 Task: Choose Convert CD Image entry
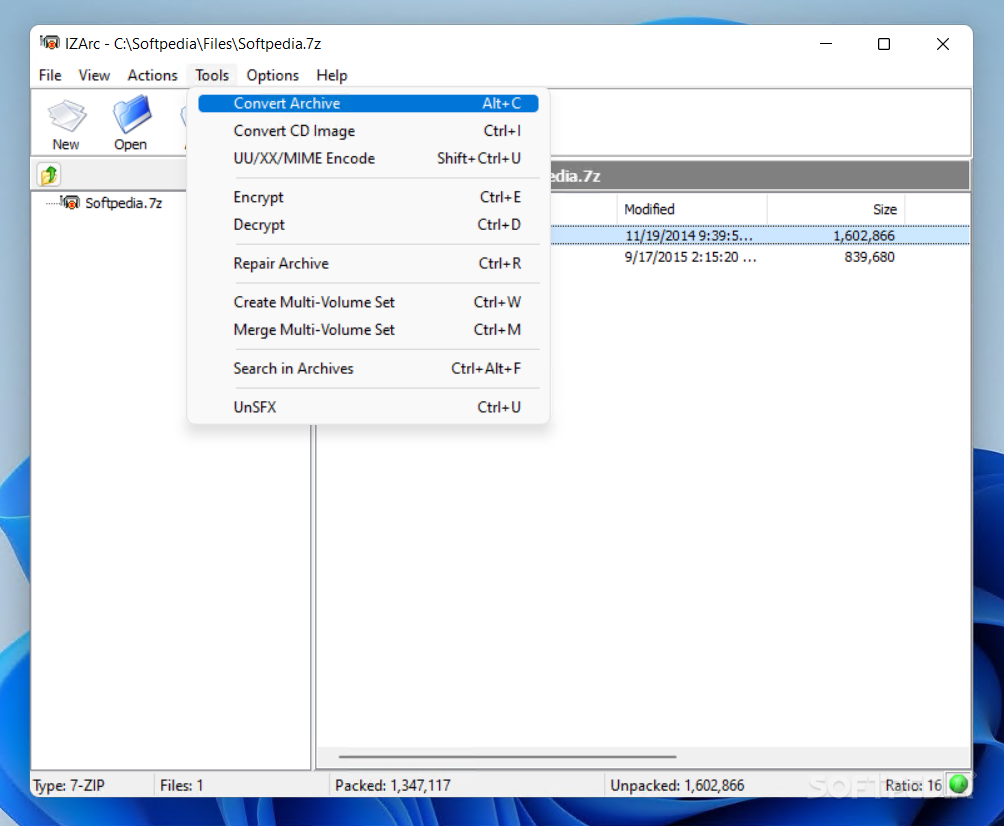(368, 131)
